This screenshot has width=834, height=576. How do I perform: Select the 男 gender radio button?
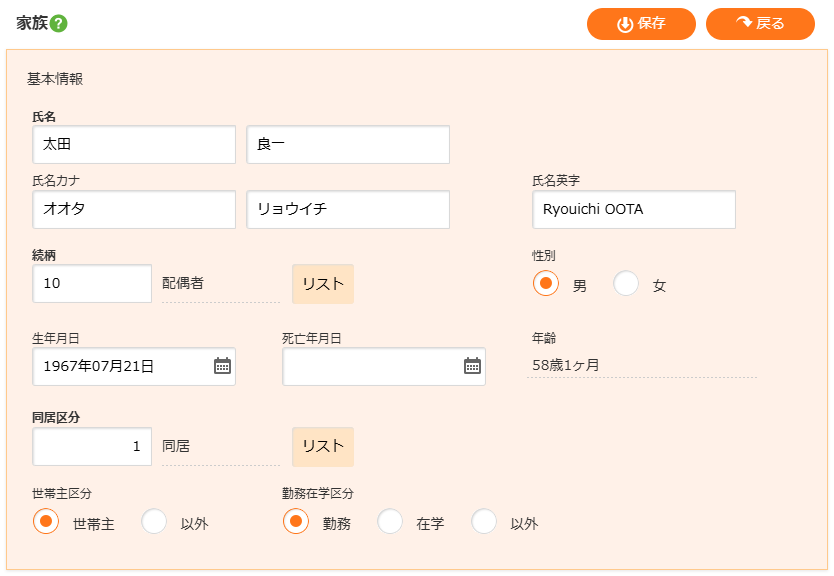click(546, 284)
